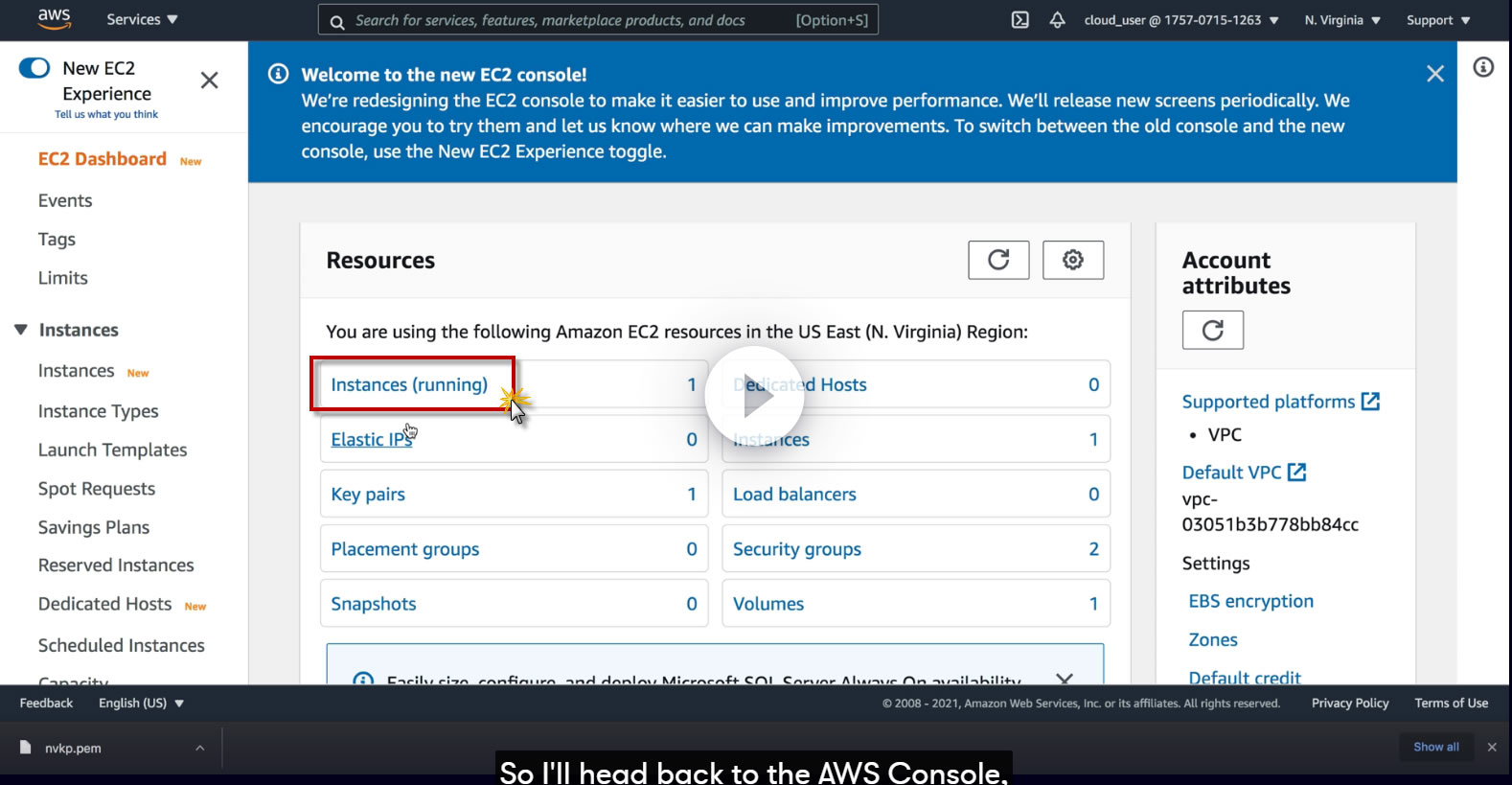
Task: Open Reserved Instances in the sidebar
Action: coord(116,566)
